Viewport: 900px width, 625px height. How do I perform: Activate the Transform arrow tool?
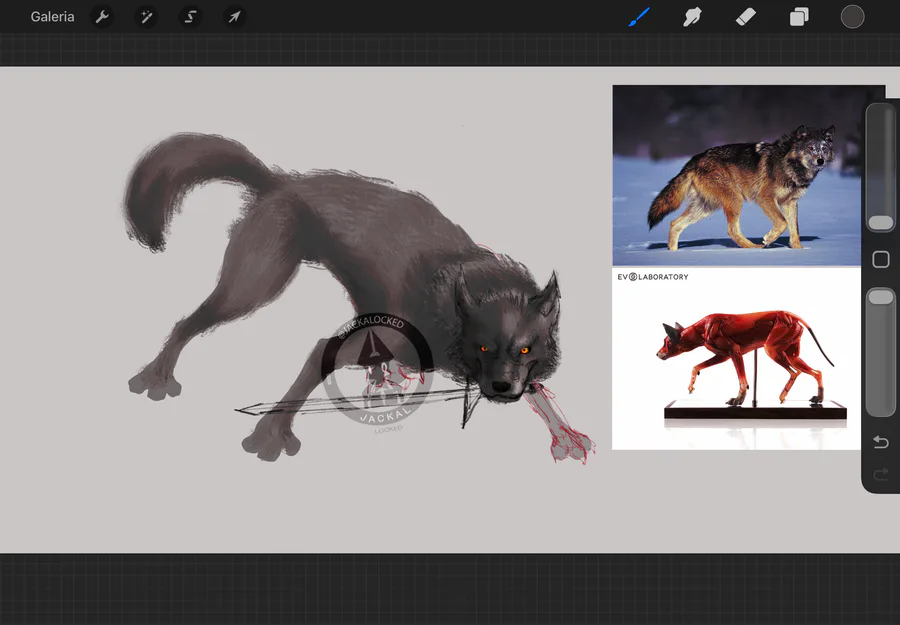(x=233, y=17)
